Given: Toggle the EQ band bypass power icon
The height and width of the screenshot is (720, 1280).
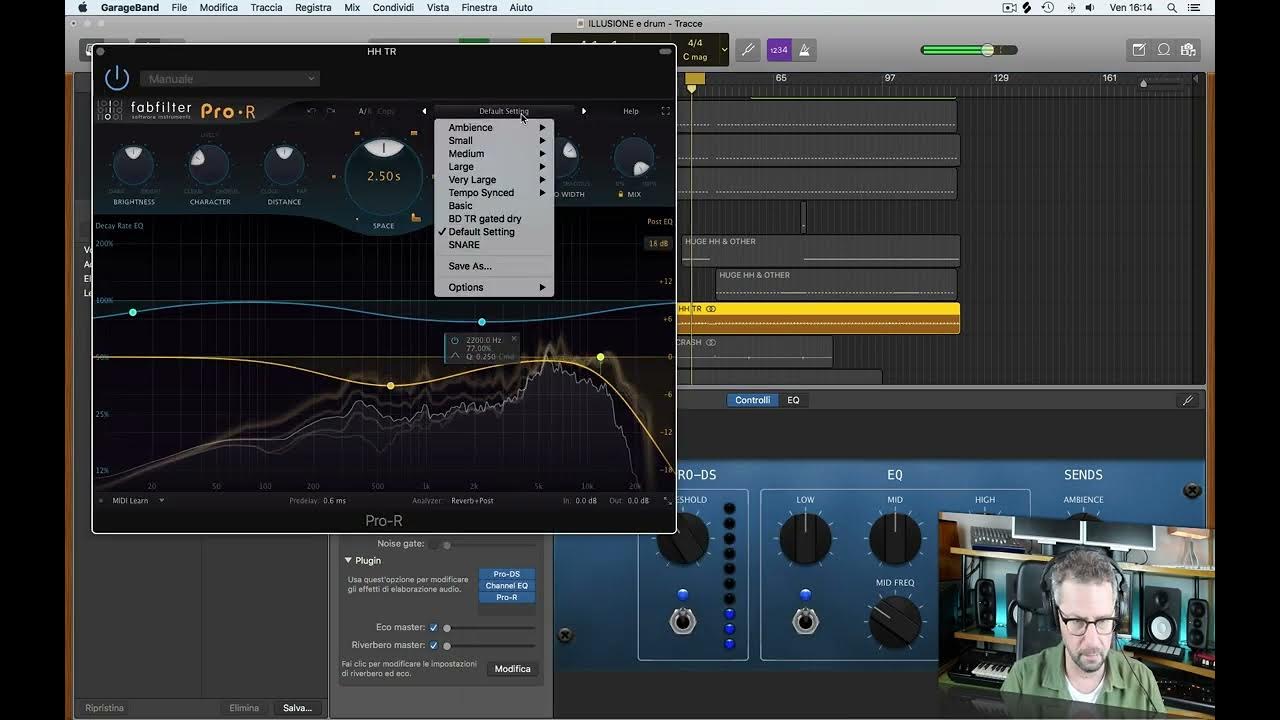Looking at the screenshot, I should click(x=455, y=340).
